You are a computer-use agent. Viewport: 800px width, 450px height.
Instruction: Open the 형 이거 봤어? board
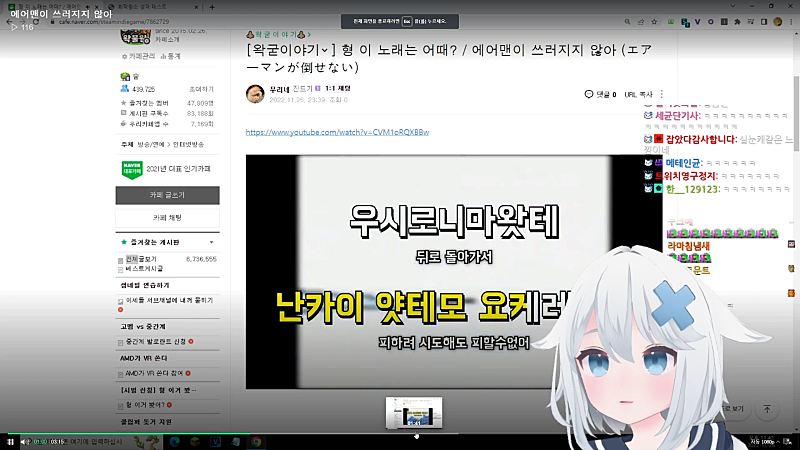coord(145,405)
